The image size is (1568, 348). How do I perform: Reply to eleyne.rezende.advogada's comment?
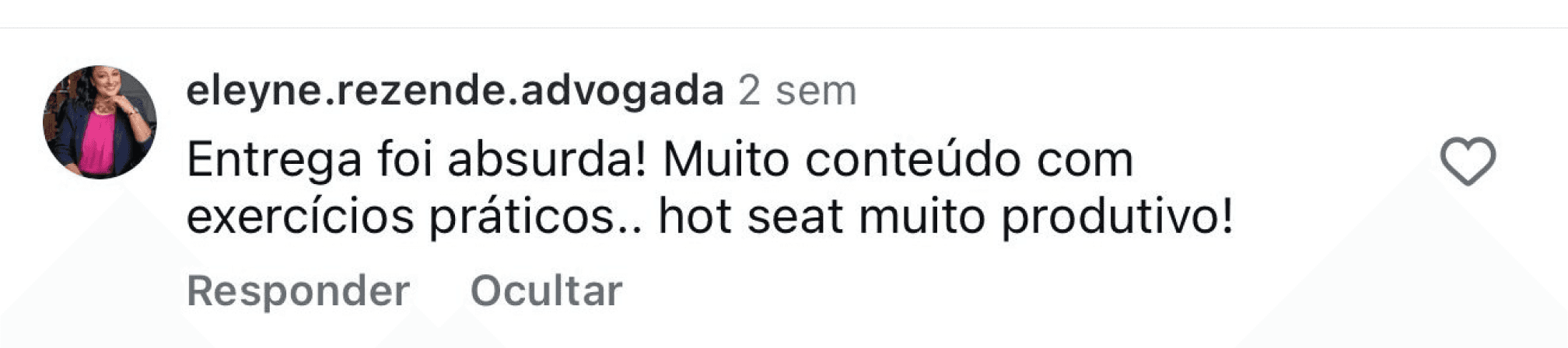tap(298, 291)
